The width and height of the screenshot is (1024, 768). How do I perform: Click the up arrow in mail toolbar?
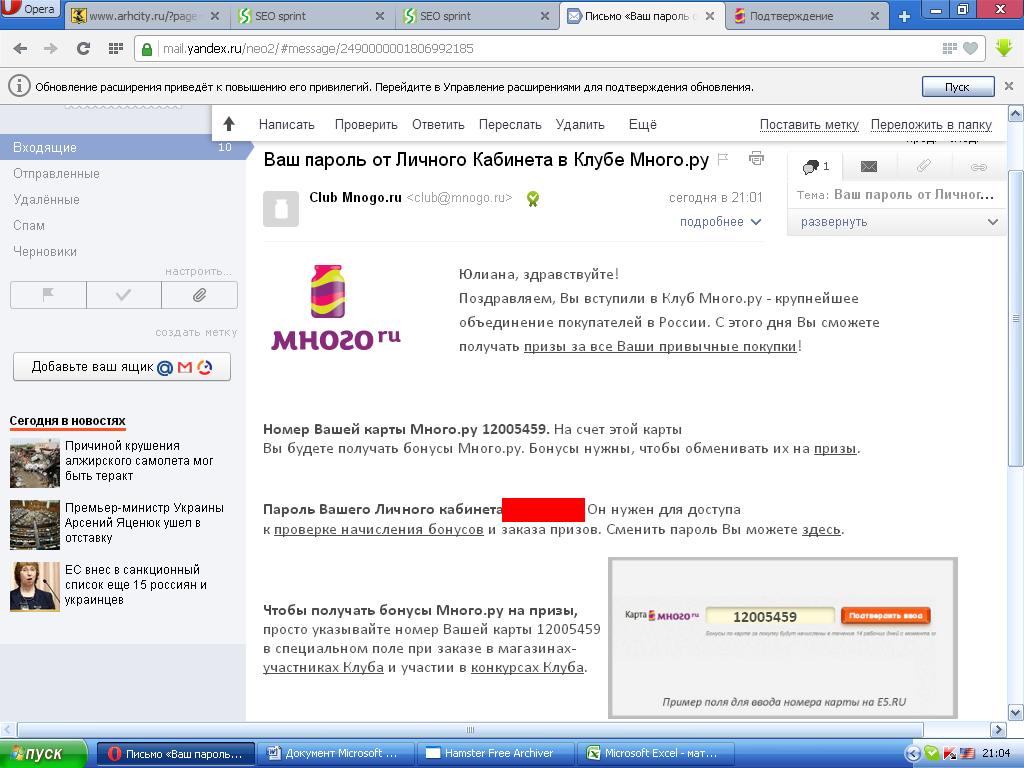click(x=229, y=124)
